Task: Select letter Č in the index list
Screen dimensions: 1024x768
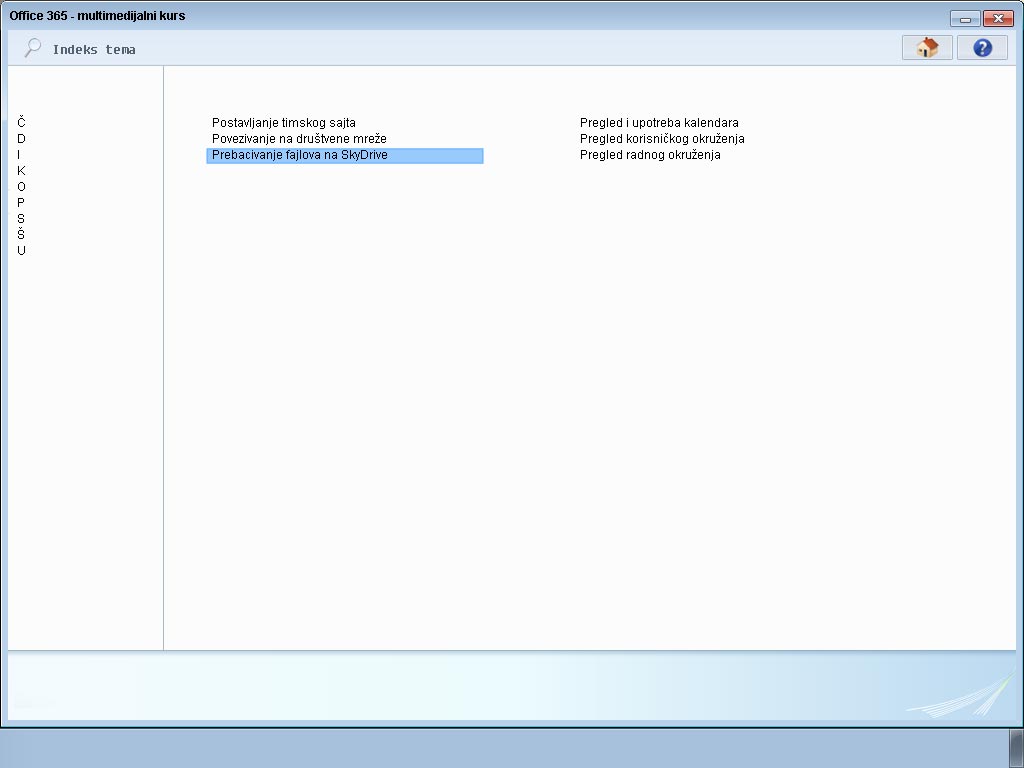Action: pos(21,123)
